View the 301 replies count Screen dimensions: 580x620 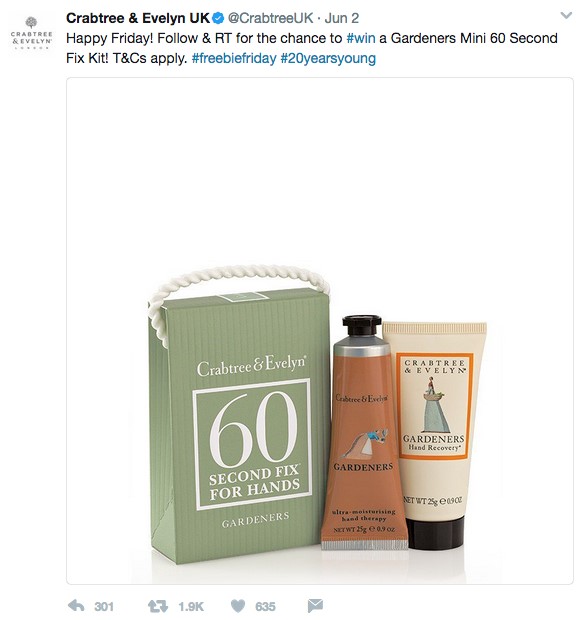pos(104,606)
